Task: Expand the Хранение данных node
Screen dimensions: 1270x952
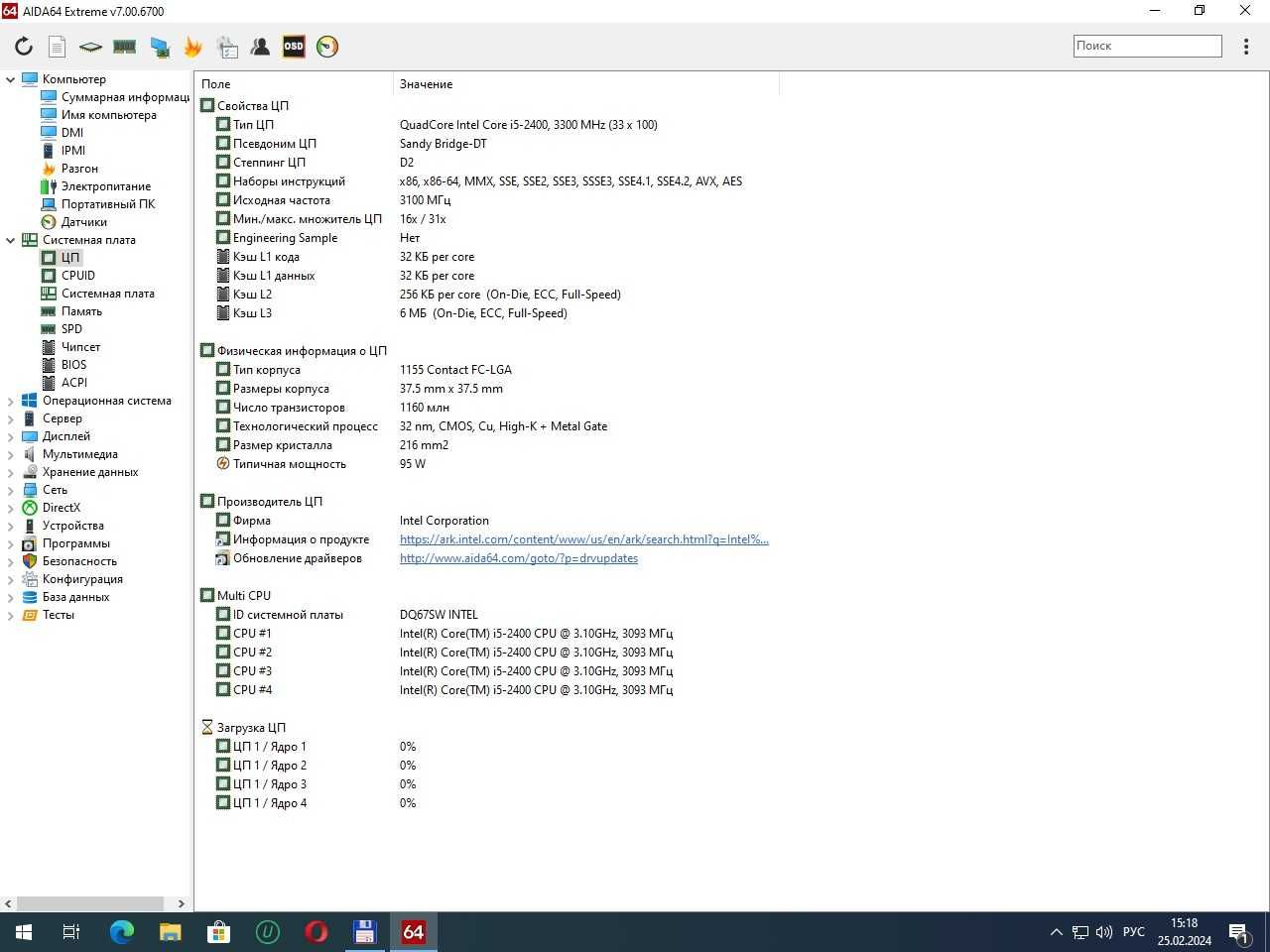Action: [11, 472]
